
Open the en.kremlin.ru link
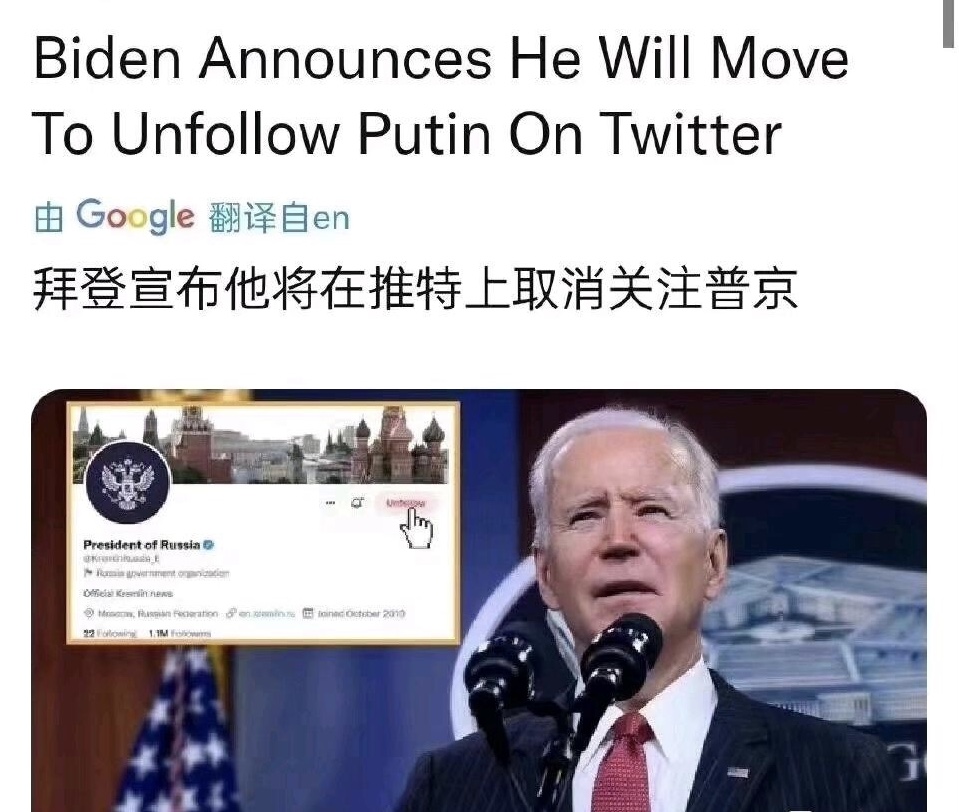click(x=261, y=613)
